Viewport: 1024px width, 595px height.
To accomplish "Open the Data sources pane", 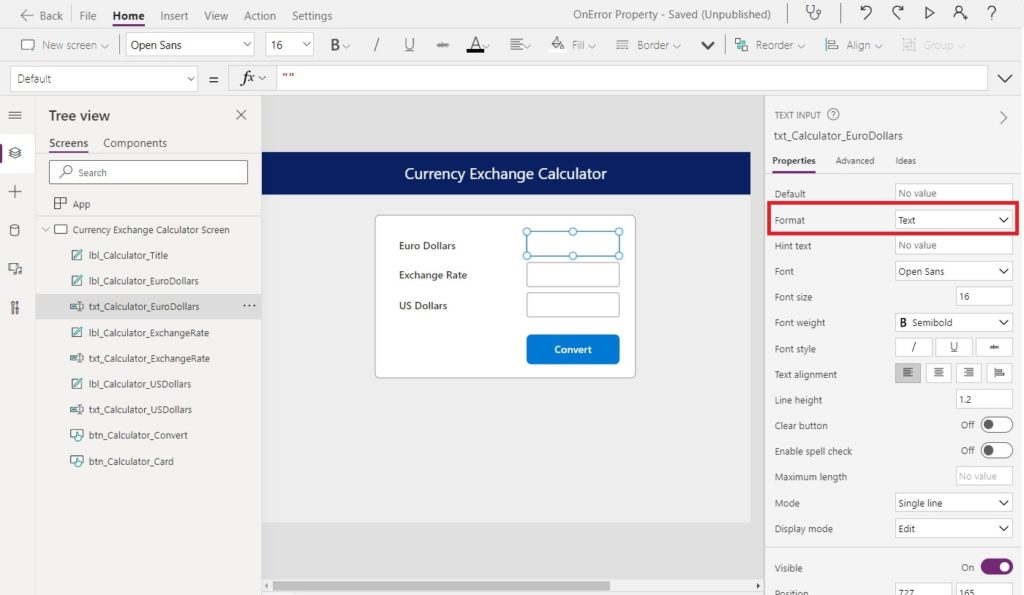I will (16, 230).
